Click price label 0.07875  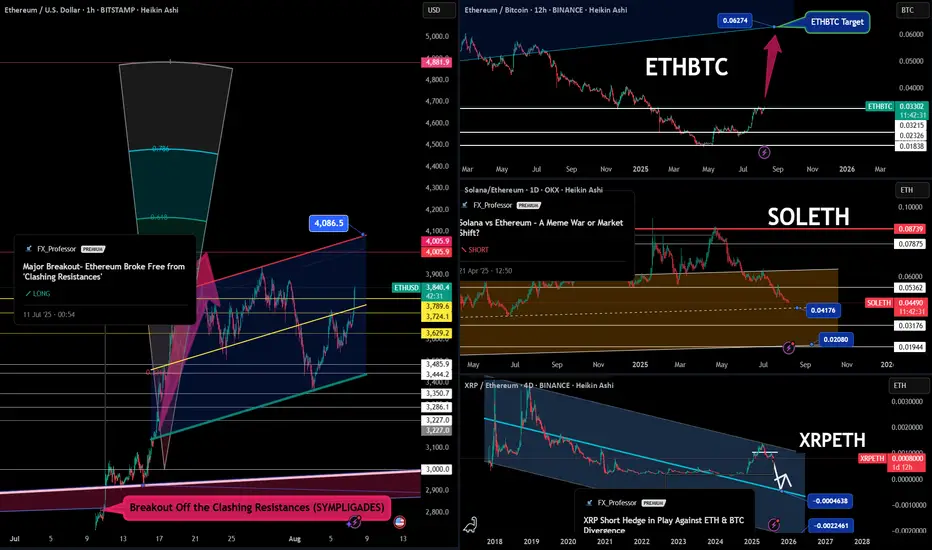(911, 244)
